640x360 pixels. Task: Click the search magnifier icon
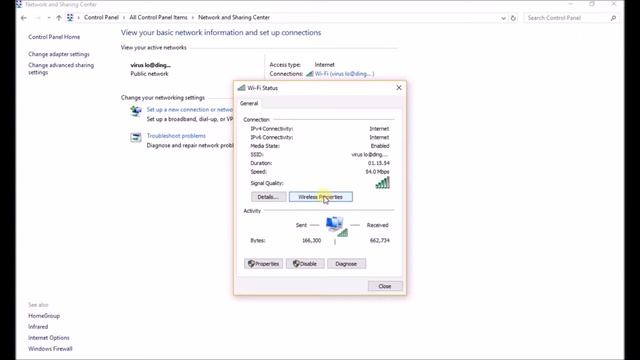pos(613,18)
